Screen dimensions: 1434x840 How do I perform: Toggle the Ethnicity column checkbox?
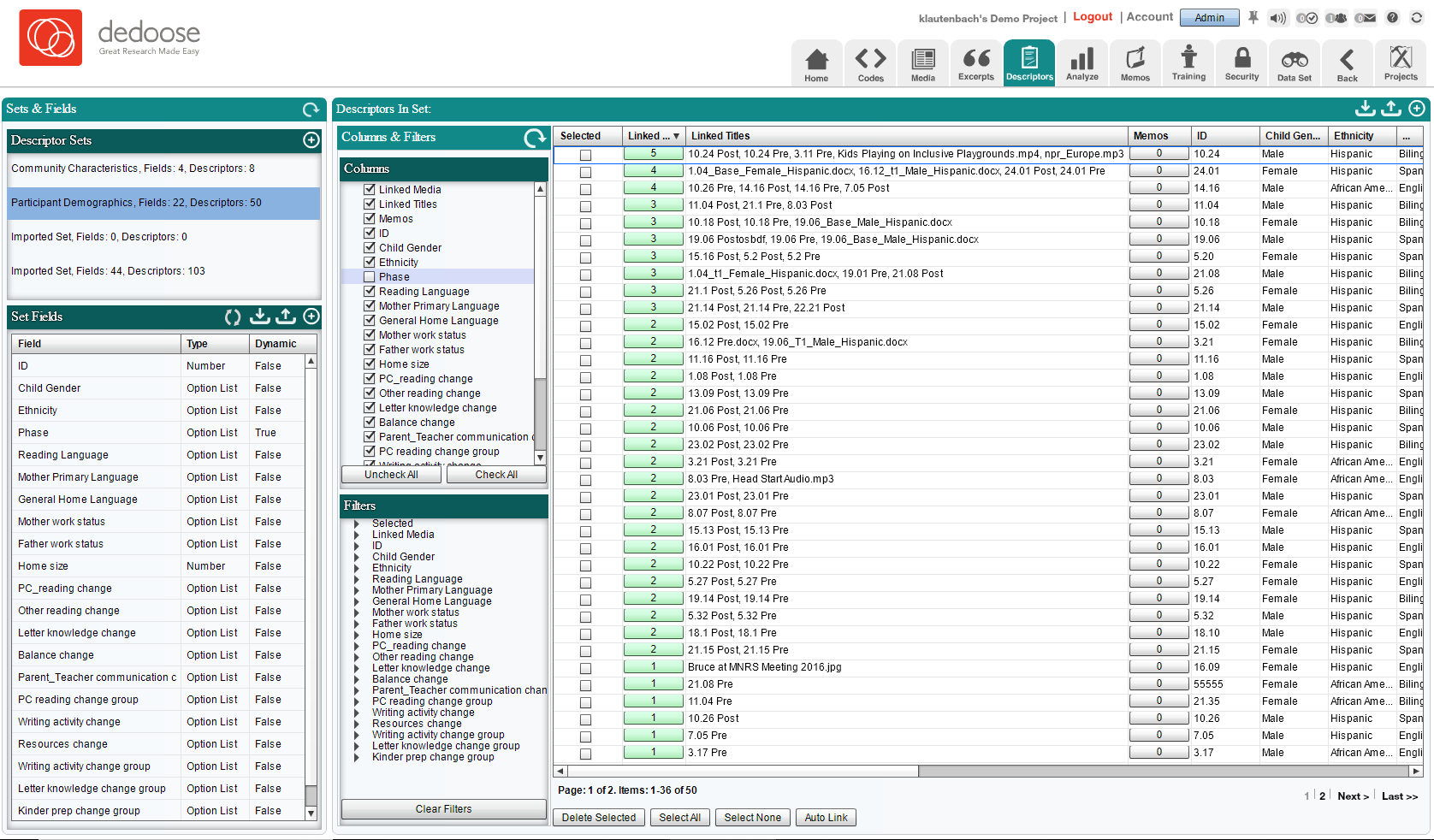click(370, 263)
